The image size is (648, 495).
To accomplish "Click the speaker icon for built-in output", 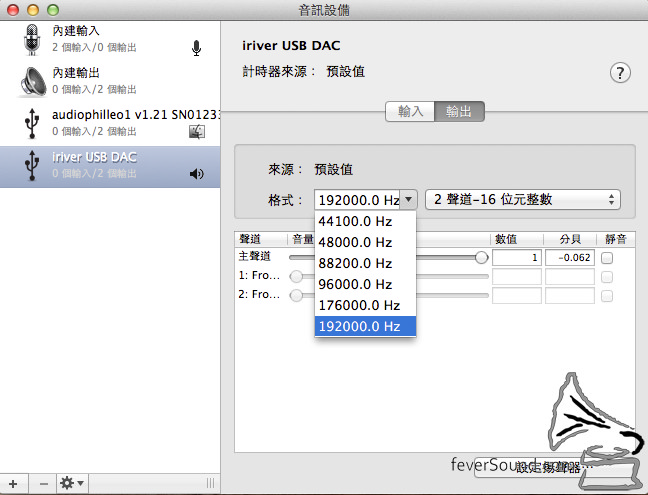I will 33,81.
